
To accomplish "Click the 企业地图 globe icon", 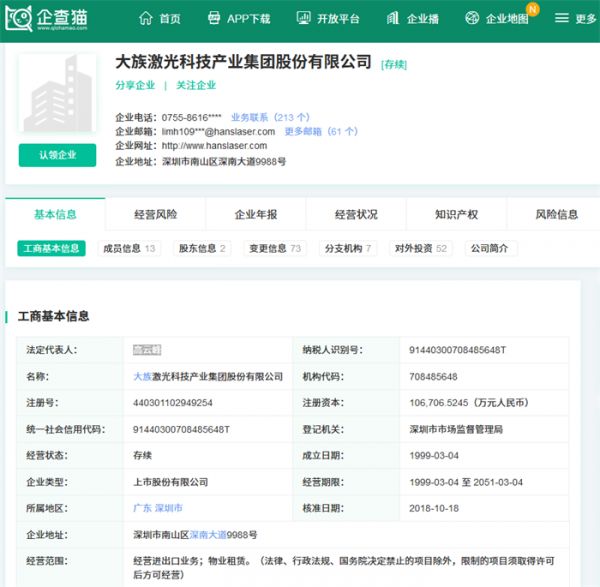I will pos(472,18).
